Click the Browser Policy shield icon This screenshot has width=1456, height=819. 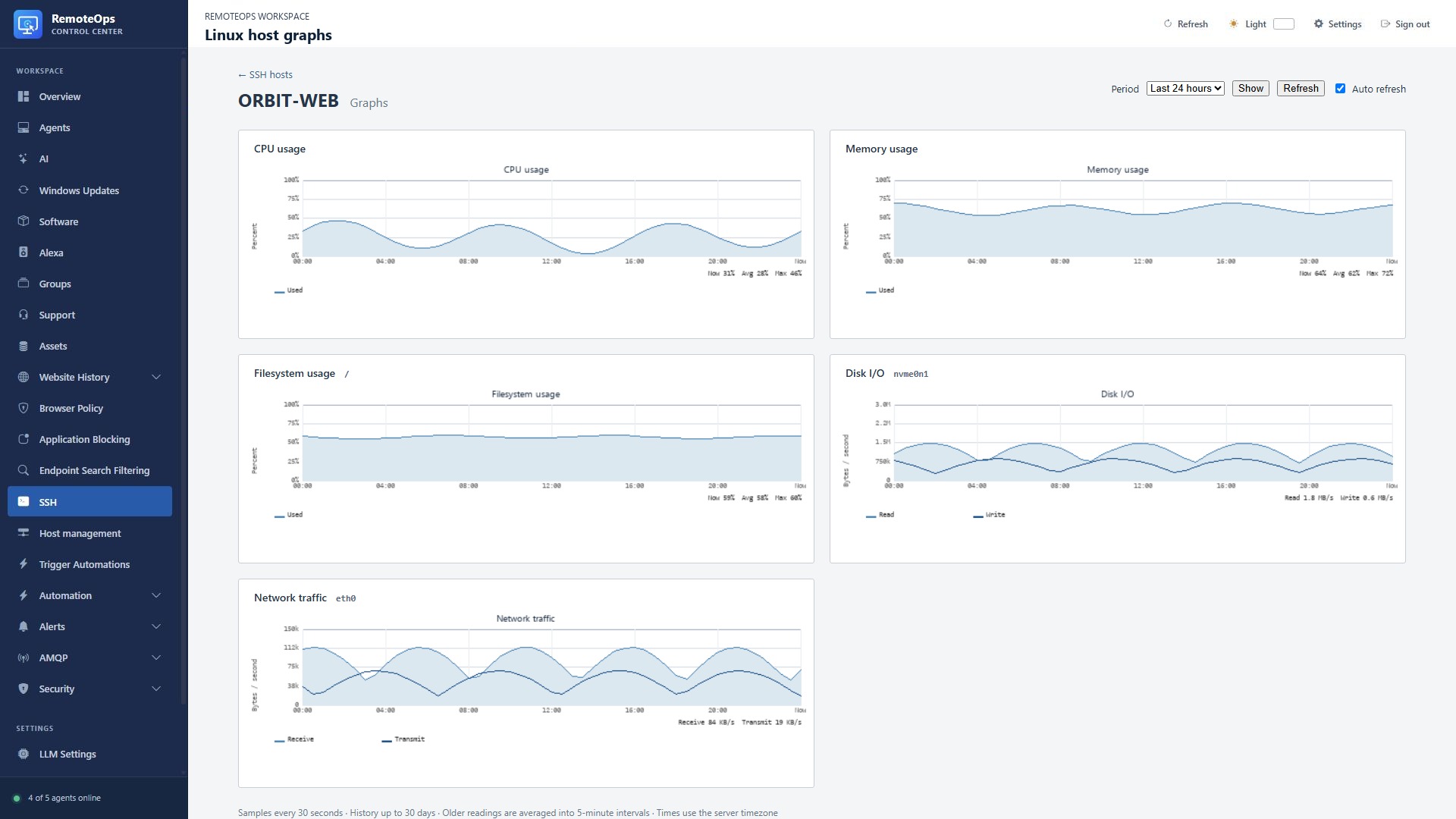[24, 408]
